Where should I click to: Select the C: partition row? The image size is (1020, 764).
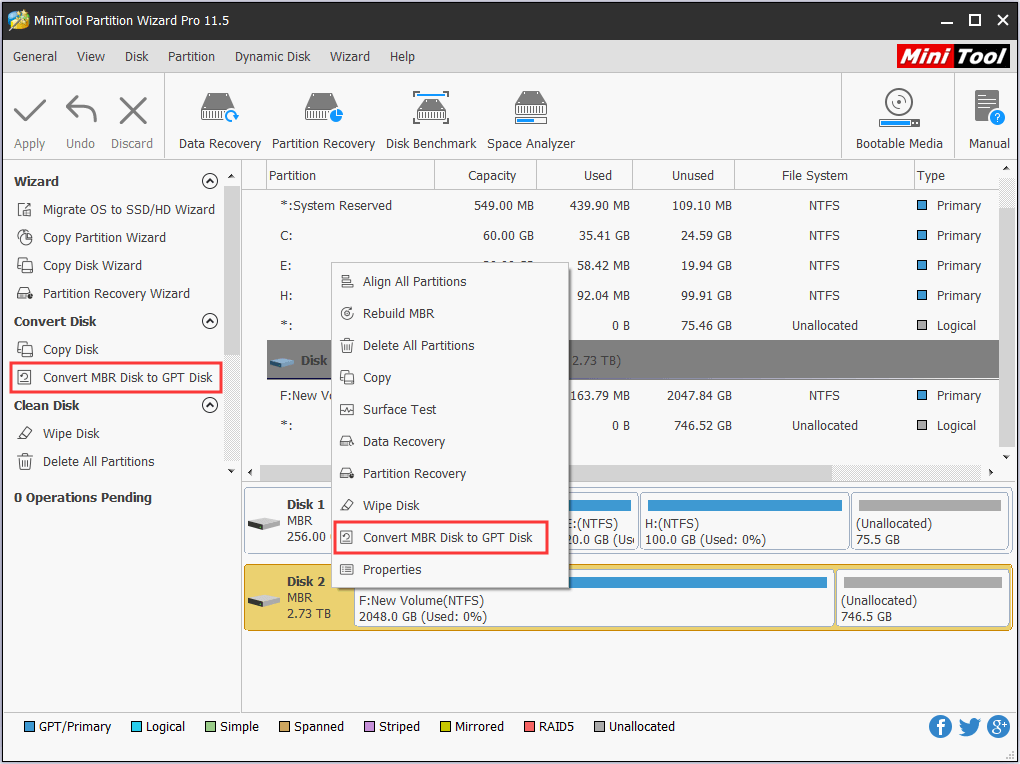coord(632,236)
